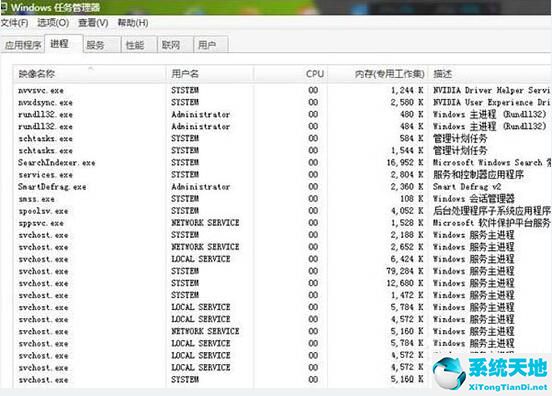Sort by 用户名 column header
The image size is (552, 396).
(x=210, y=74)
